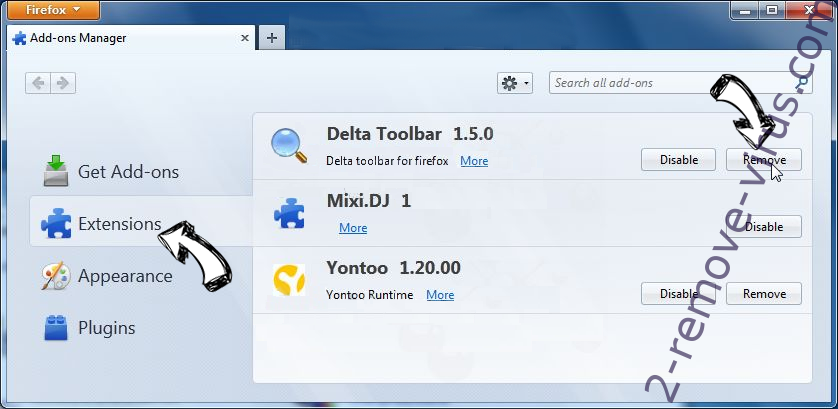Open the gear tools dropdown menu
Viewport: 838px width, 409px height.
[x=515, y=83]
